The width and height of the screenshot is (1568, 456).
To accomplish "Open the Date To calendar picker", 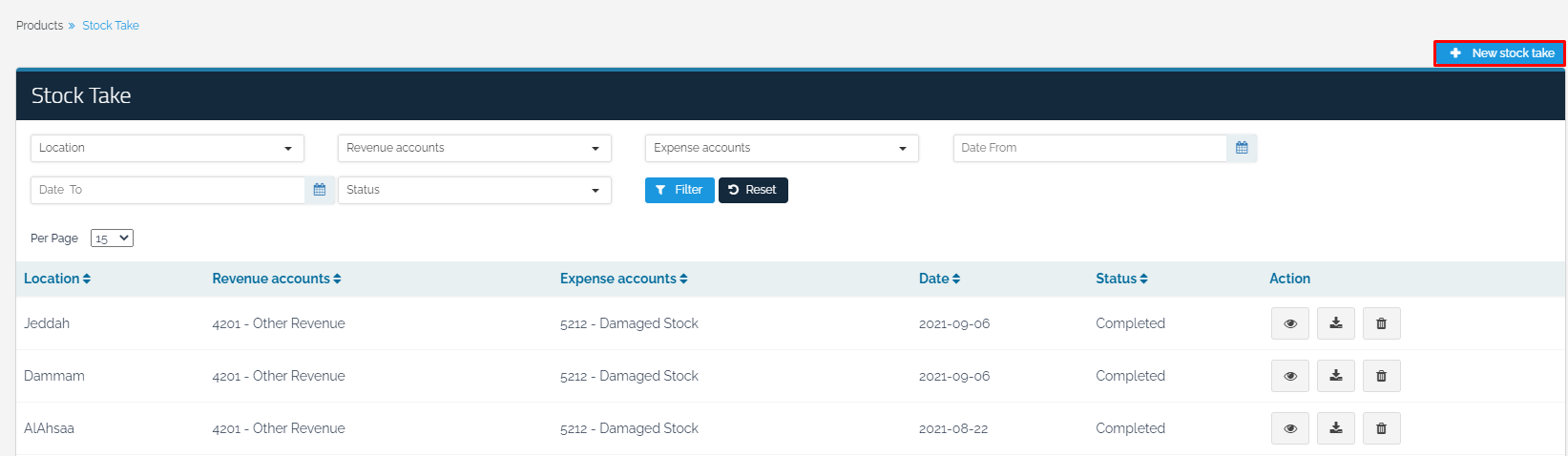I will click(x=320, y=190).
